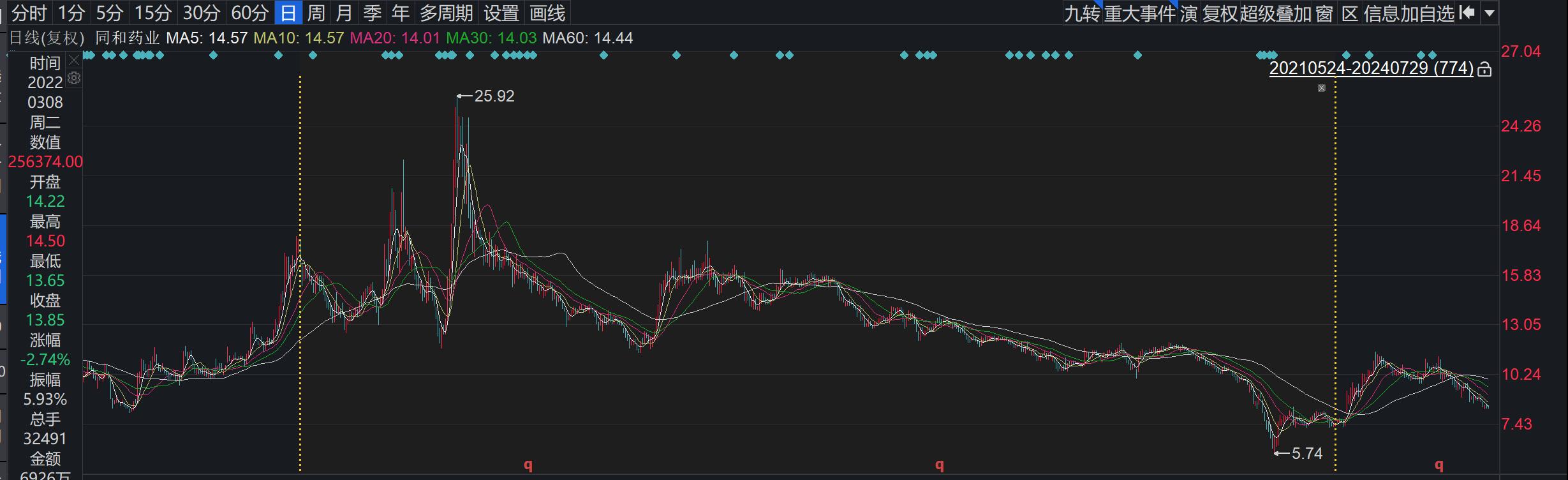Click the 收盘 value 13.85
The height and width of the screenshot is (480, 1568).
pyautogui.click(x=45, y=320)
